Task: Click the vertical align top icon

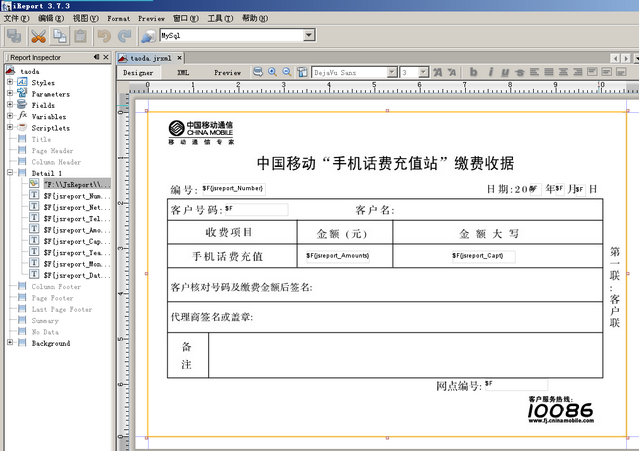Action: point(592,72)
